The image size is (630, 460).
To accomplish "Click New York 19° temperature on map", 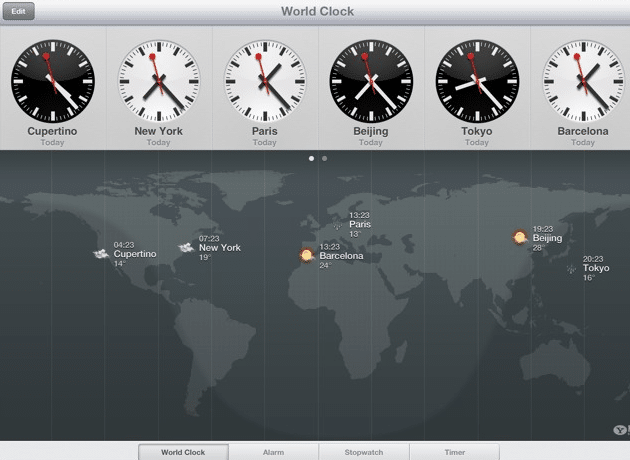I will click(205, 257).
